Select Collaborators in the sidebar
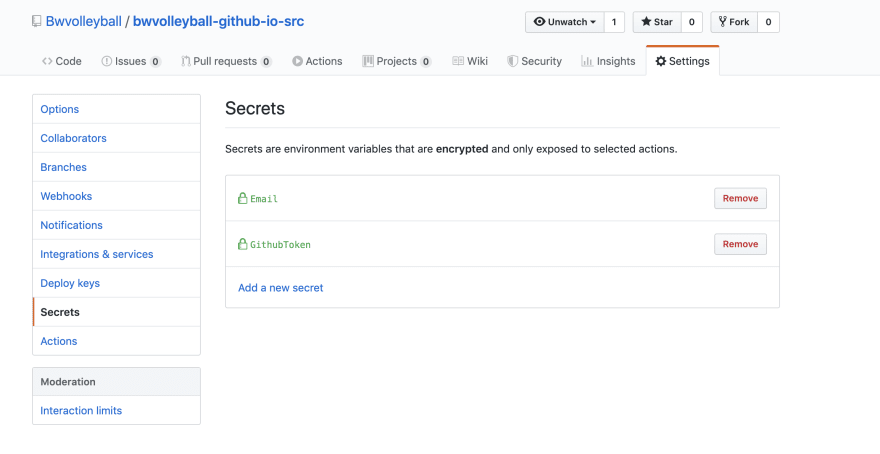 [x=116, y=138]
